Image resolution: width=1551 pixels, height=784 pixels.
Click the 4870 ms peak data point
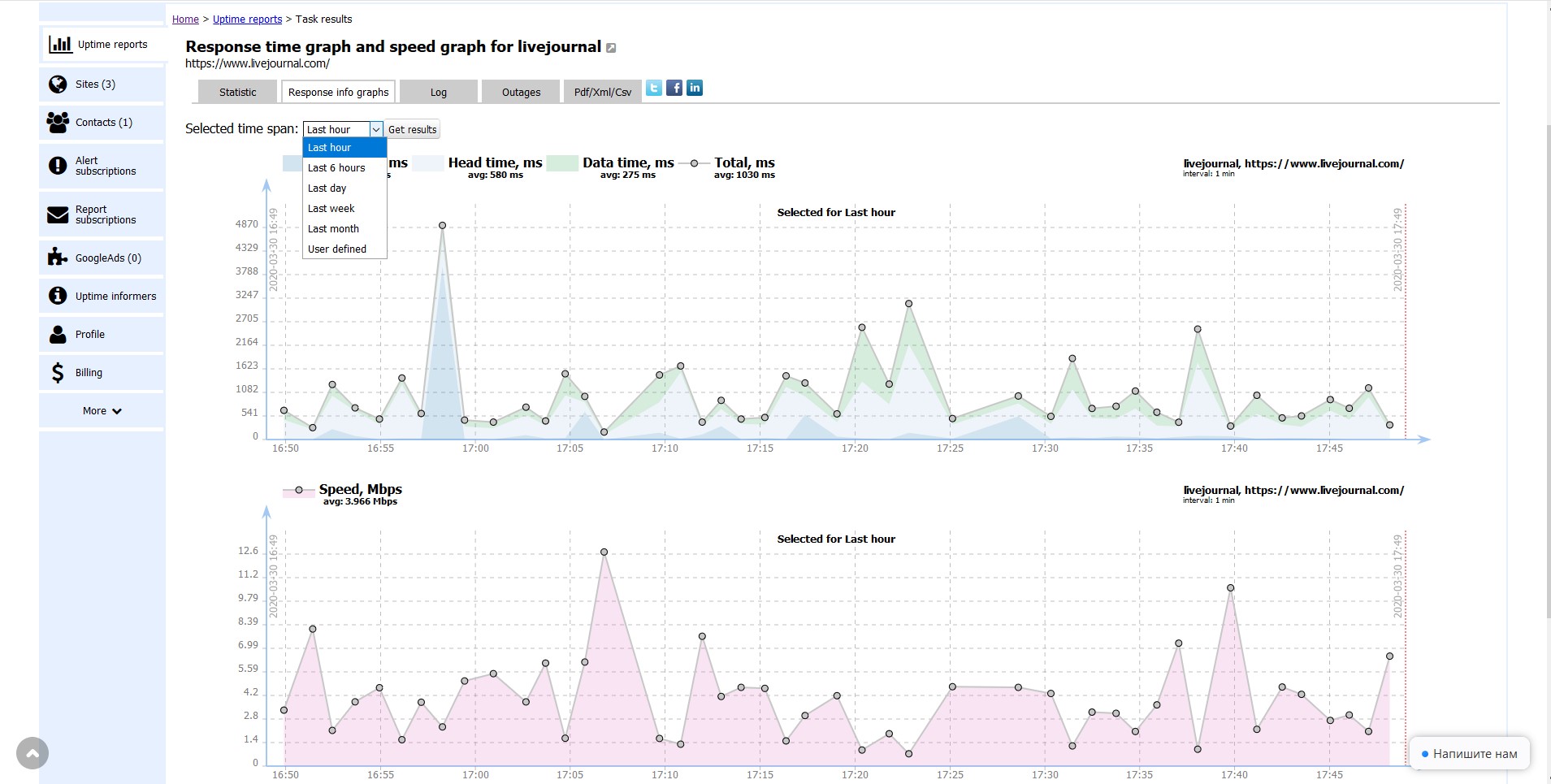click(x=442, y=225)
